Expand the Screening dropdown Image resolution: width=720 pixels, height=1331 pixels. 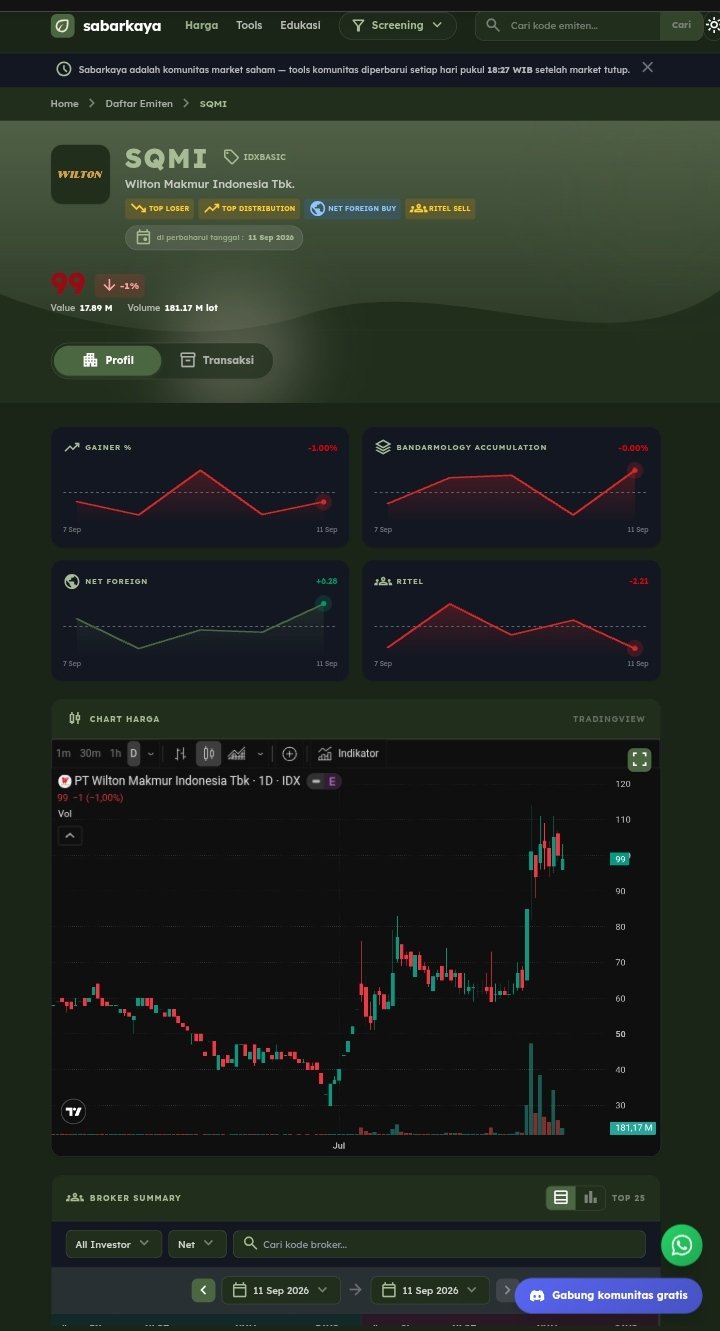[398, 25]
